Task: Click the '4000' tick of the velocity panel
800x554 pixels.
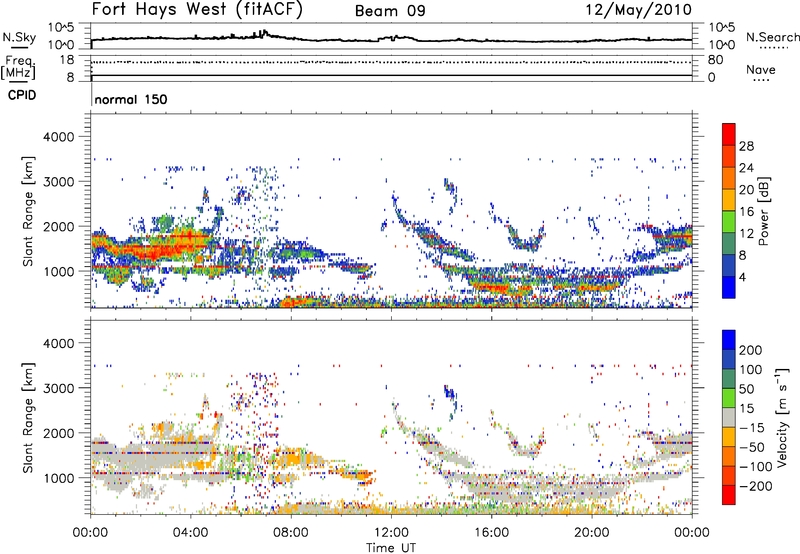Action: [x=59, y=343]
